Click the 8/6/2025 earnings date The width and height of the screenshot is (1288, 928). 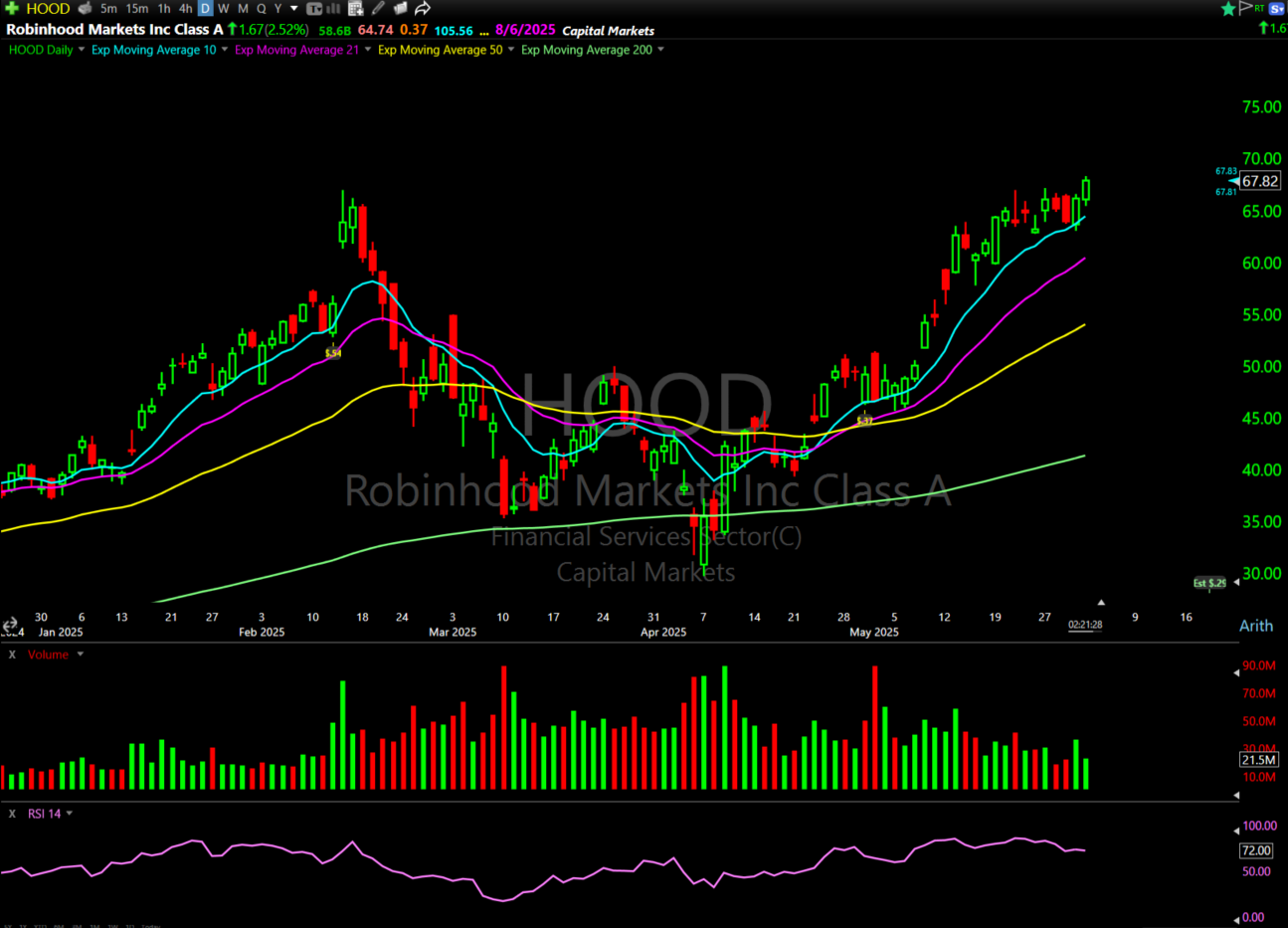[525, 31]
